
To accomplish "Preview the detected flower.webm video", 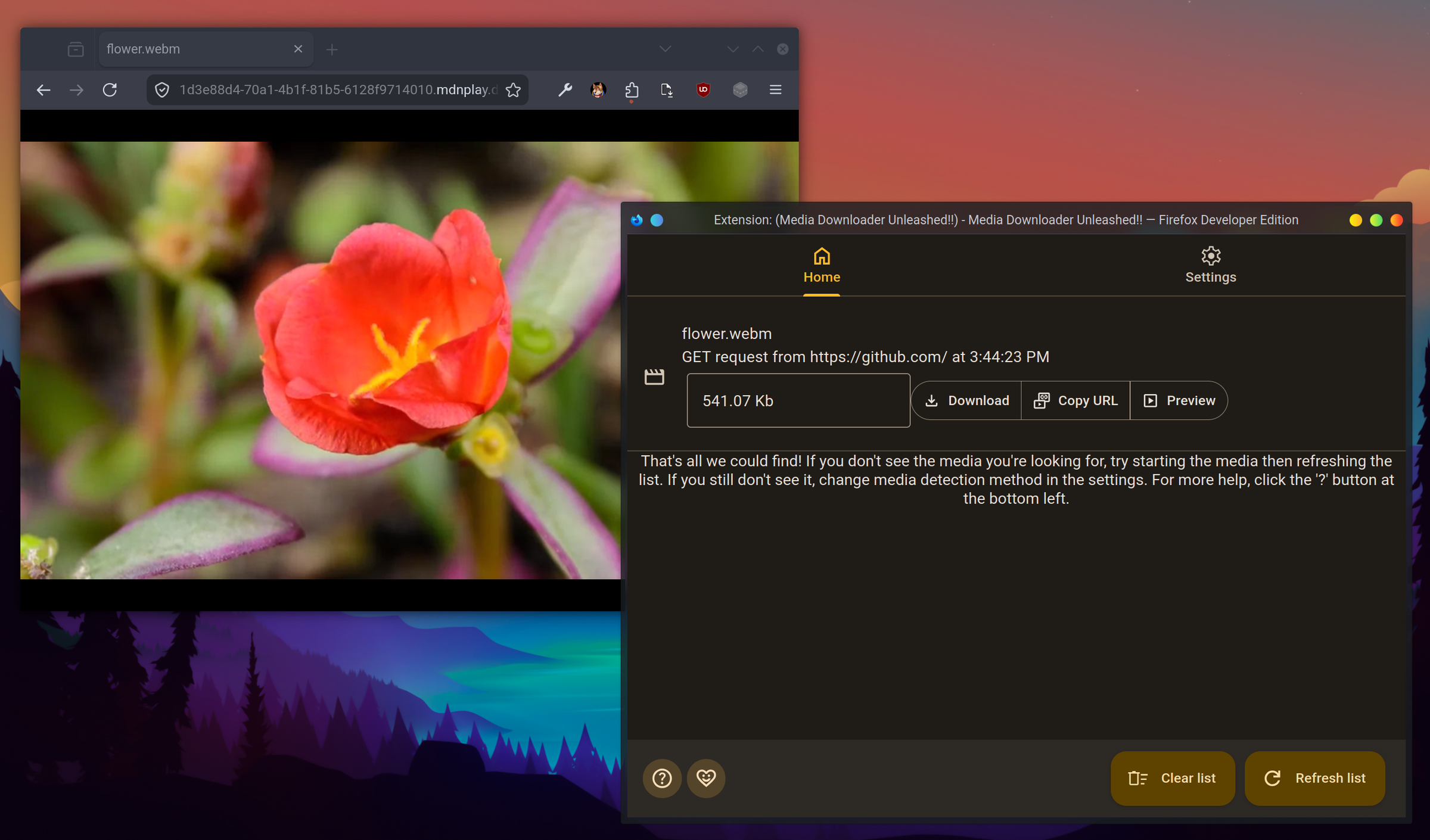I will coord(1179,400).
